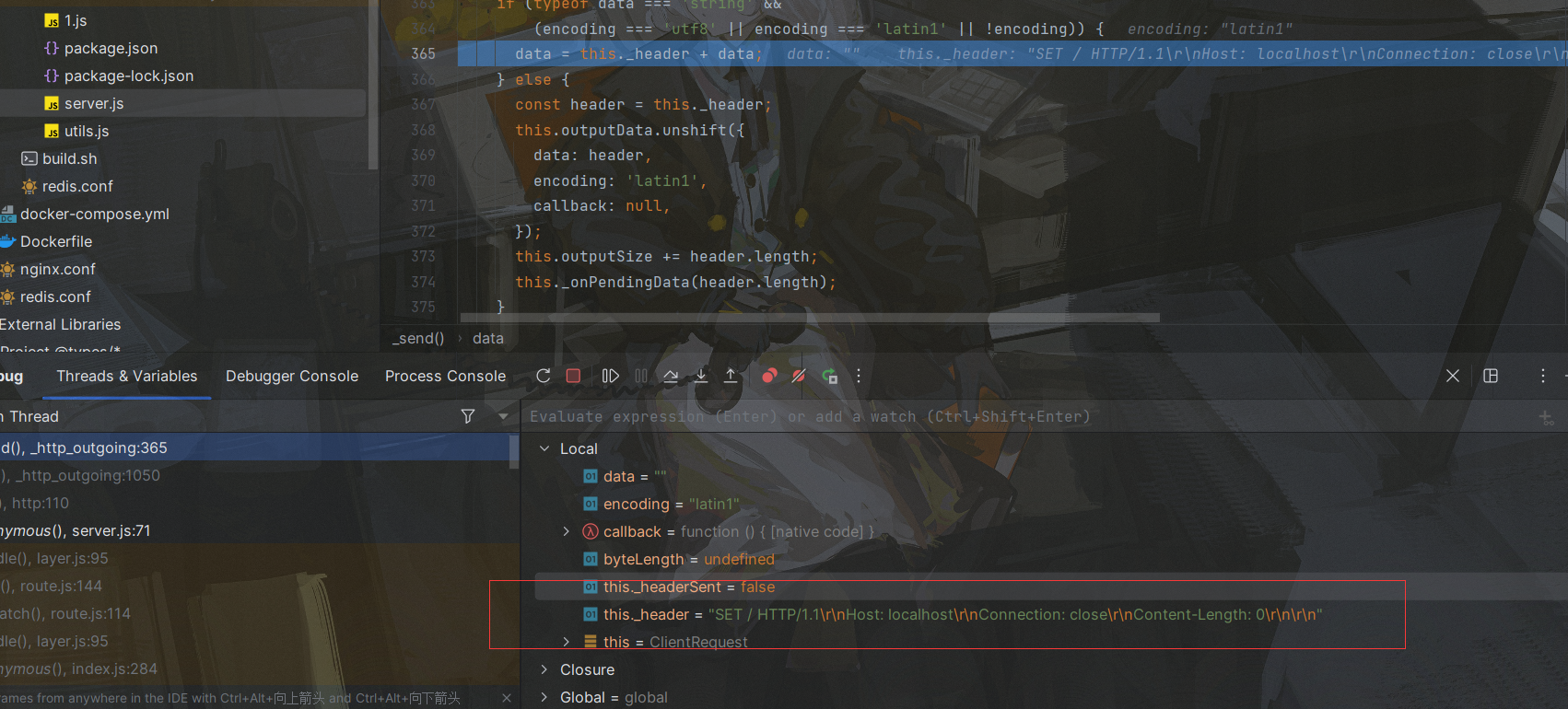Open package-lock.json file
Viewport: 1568px width, 709px height.
(129, 76)
